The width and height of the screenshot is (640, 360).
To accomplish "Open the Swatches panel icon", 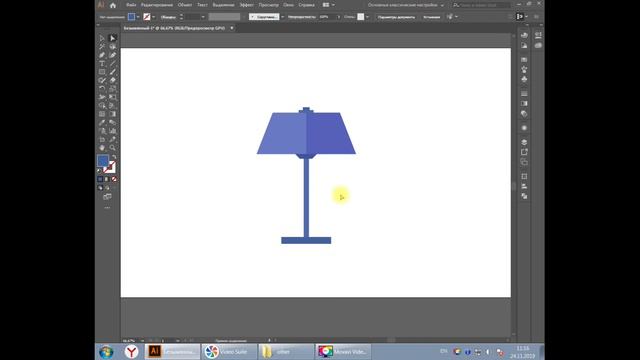I will pyautogui.click(x=524, y=60).
